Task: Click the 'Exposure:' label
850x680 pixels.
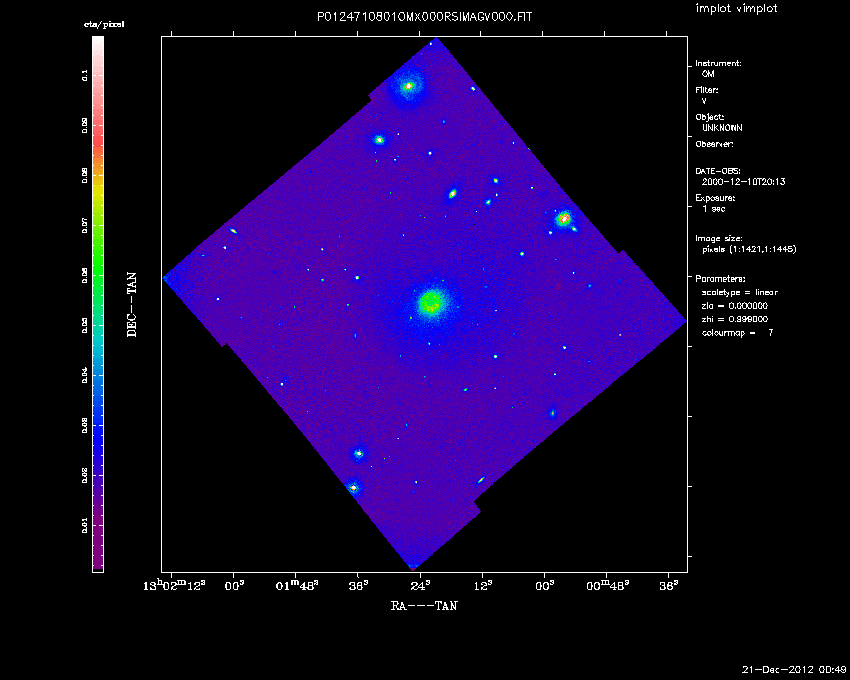Action: (x=715, y=198)
